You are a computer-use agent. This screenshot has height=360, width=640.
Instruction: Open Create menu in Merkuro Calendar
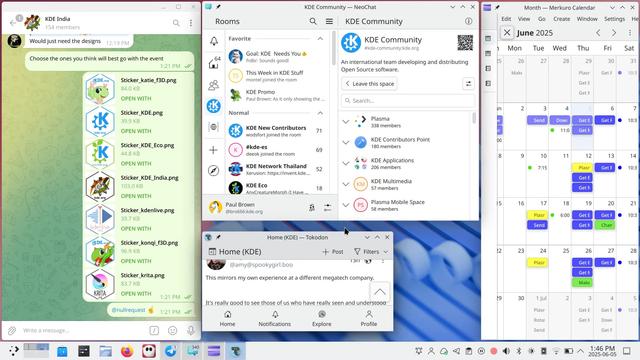(x=561, y=19)
